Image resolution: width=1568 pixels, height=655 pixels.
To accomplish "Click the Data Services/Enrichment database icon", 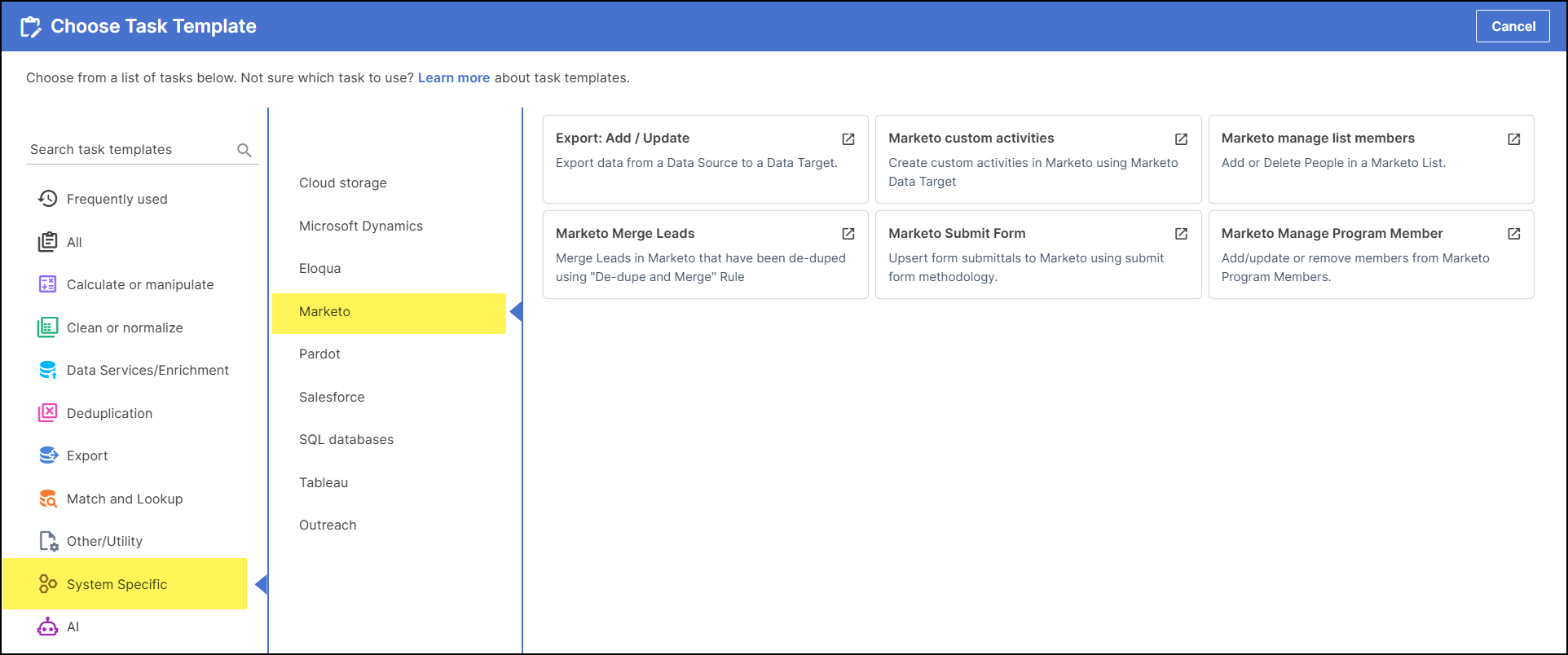I will coord(47,370).
